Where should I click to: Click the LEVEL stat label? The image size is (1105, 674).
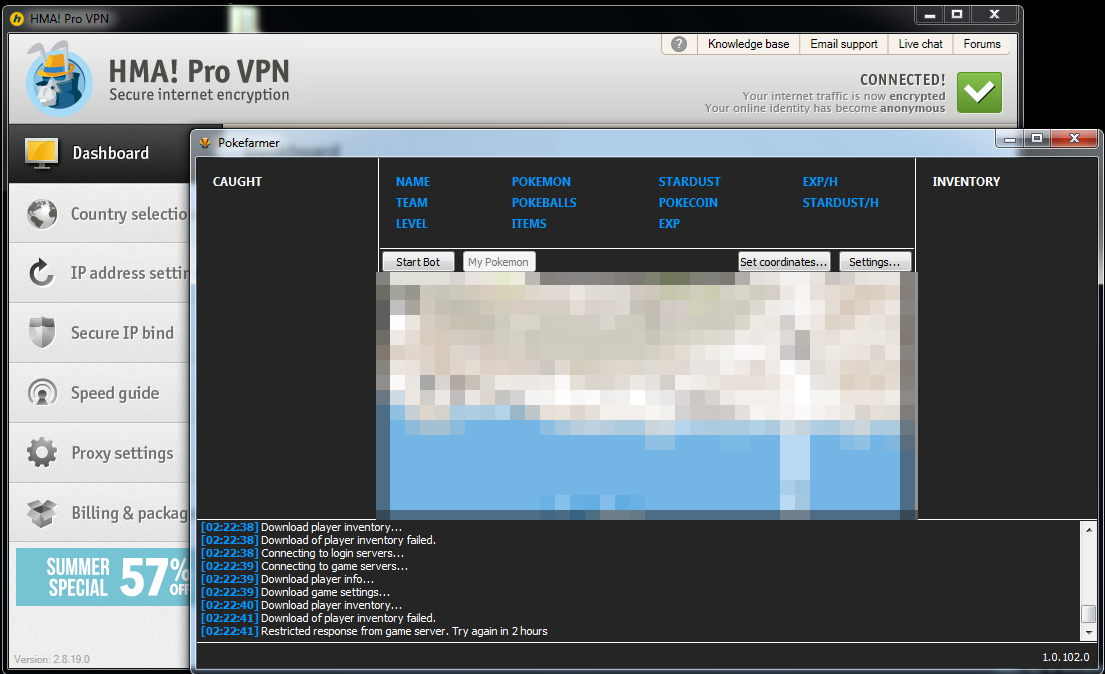coord(412,223)
